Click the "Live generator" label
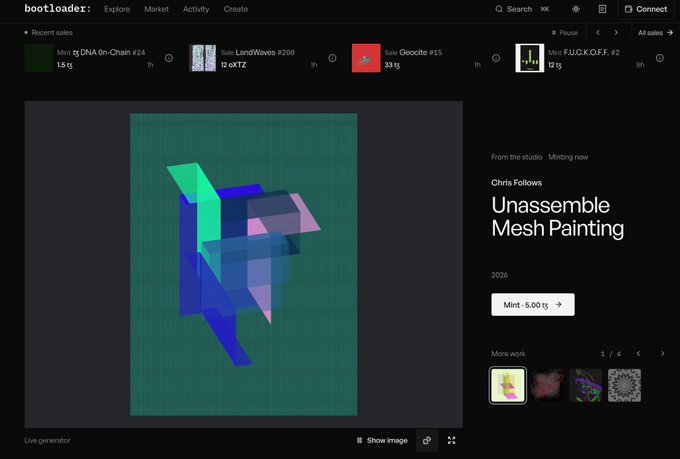This screenshot has width=680, height=459. pyautogui.click(x=47, y=440)
